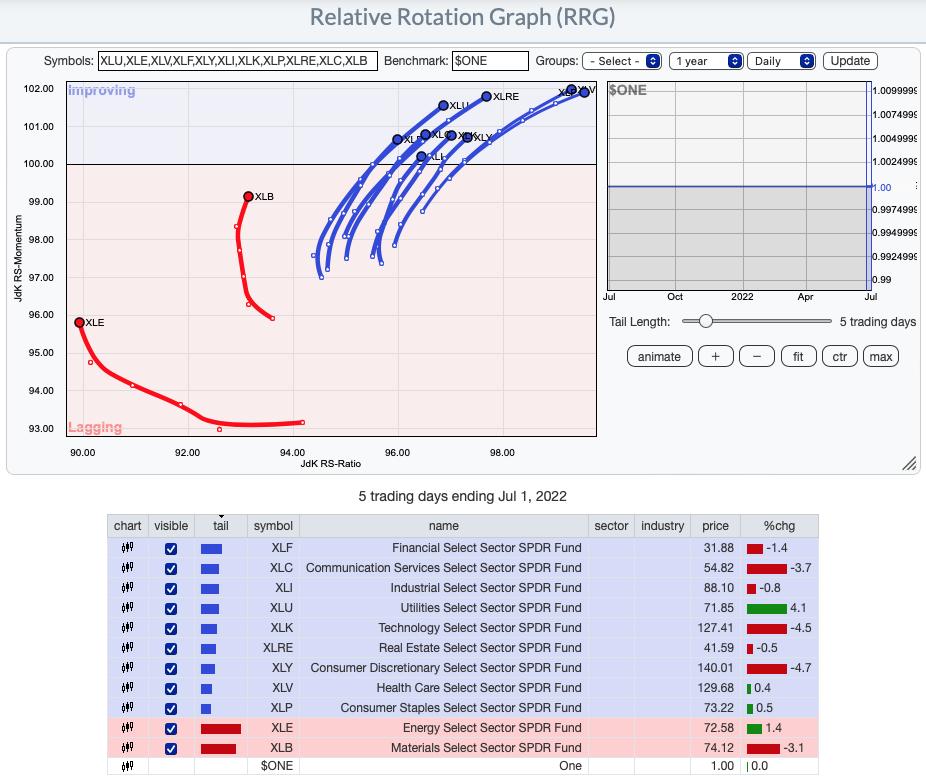926x777 pixels.
Task: Click the XLK tail color bar
Action: click(x=209, y=628)
